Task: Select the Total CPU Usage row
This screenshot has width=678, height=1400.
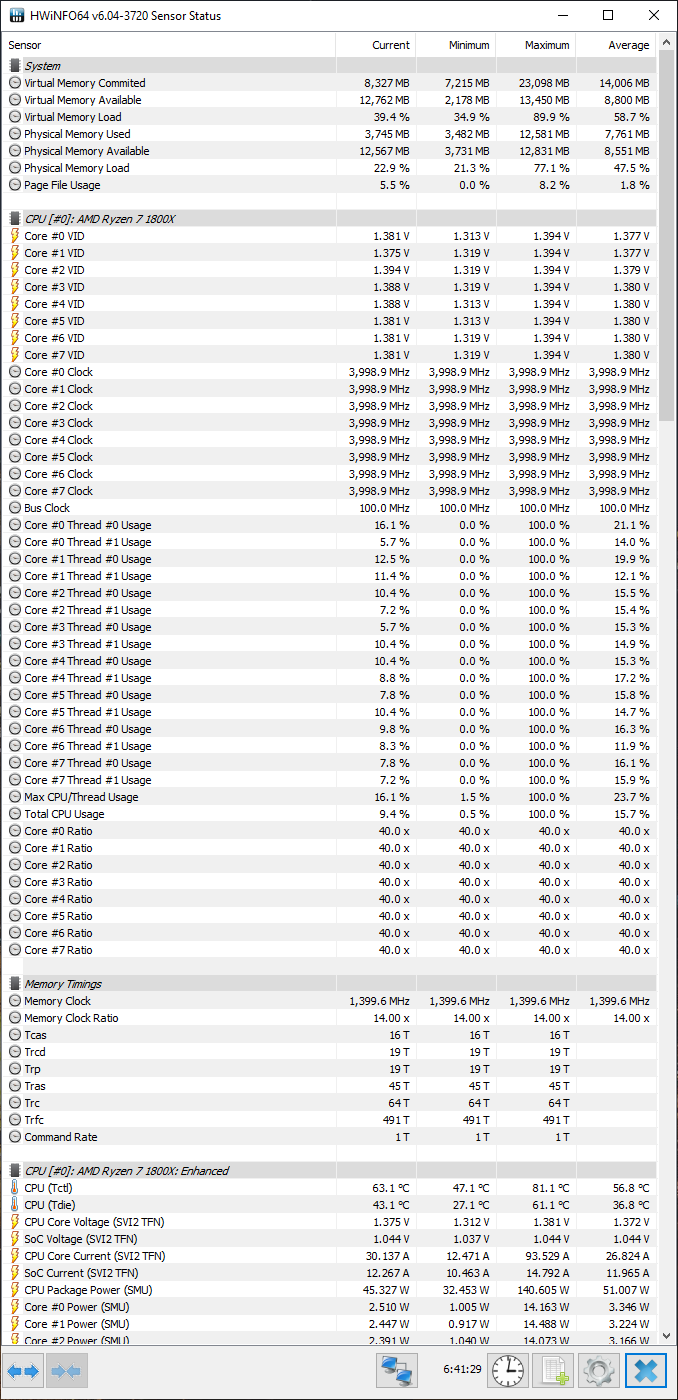Action: (x=330, y=814)
